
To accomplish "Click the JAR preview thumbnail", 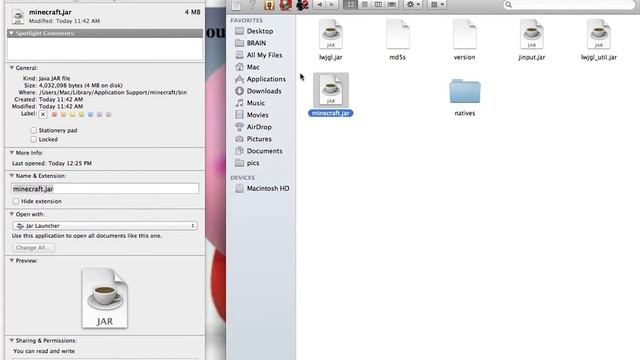I will (105, 298).
